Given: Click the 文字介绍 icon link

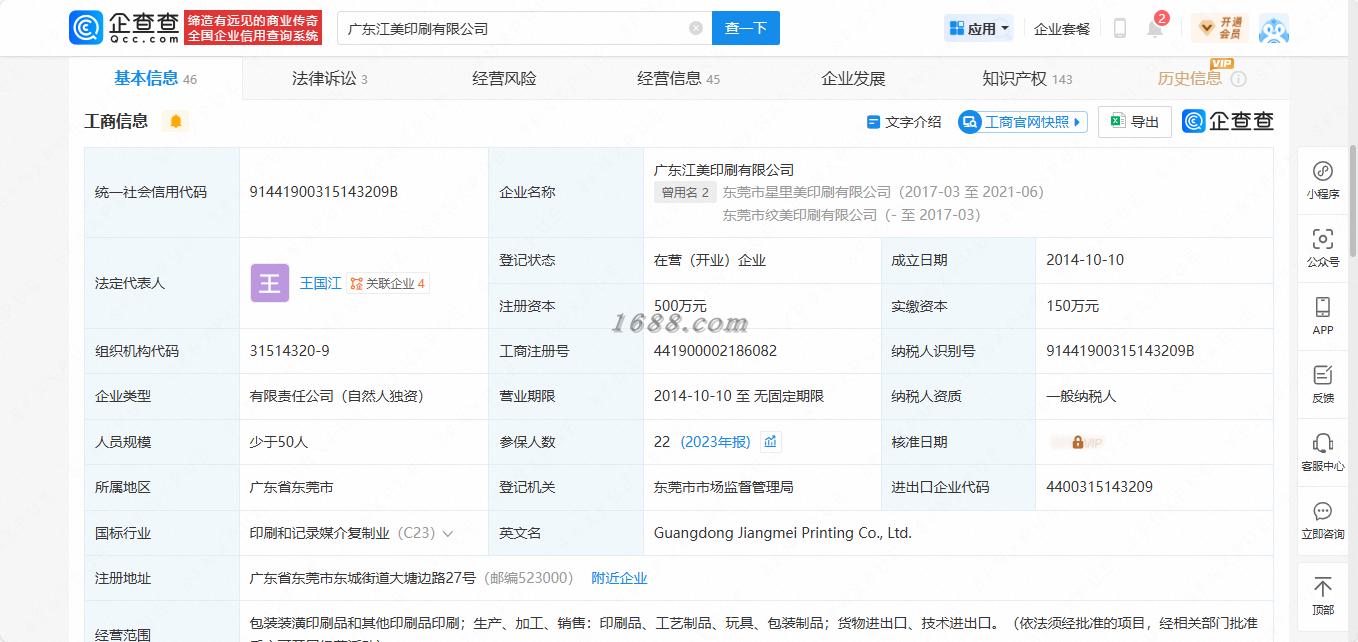Looking at the screenshot, I should [904, 122].
